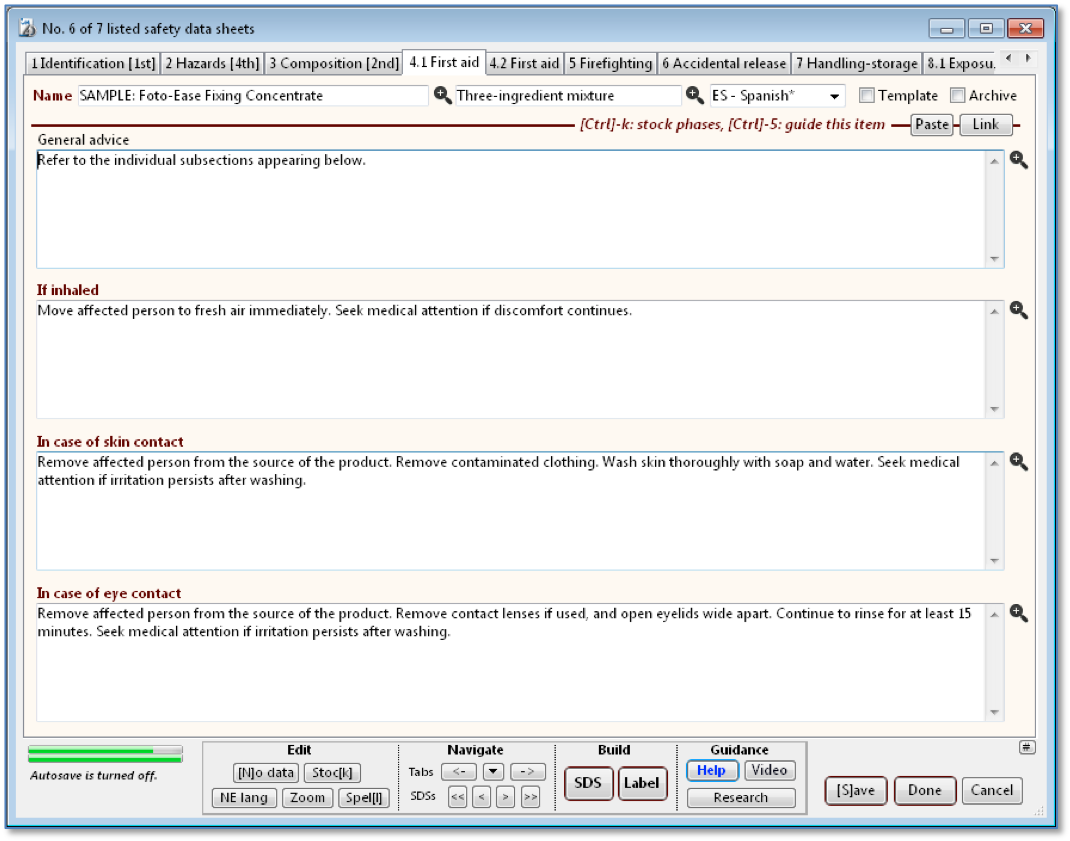Click the Done button

click(925, 790)
